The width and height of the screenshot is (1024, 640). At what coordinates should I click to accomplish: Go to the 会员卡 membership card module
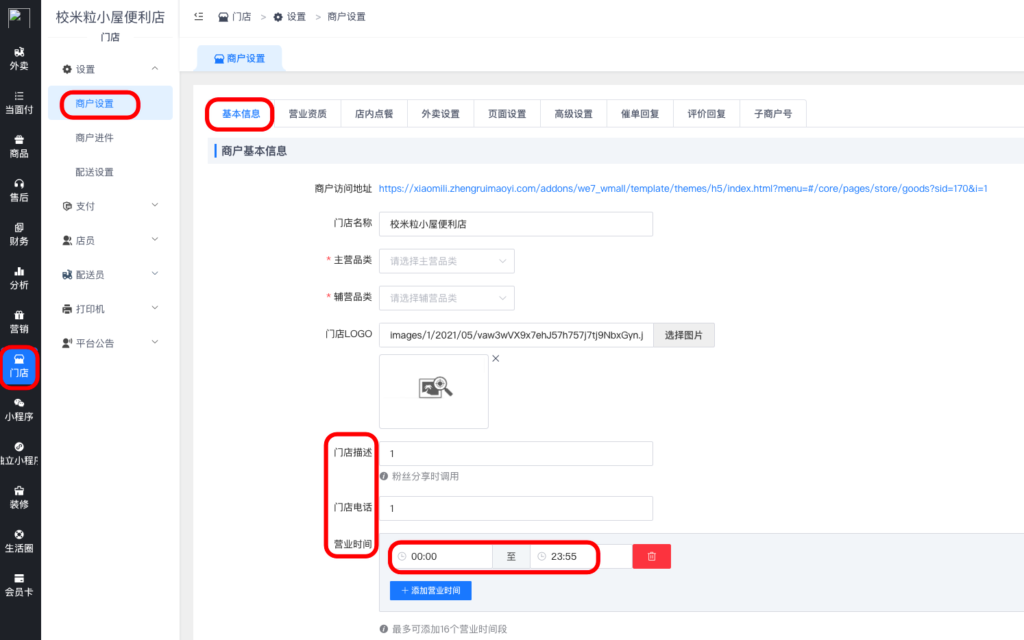pyautogui.click(x=20, y=585)
